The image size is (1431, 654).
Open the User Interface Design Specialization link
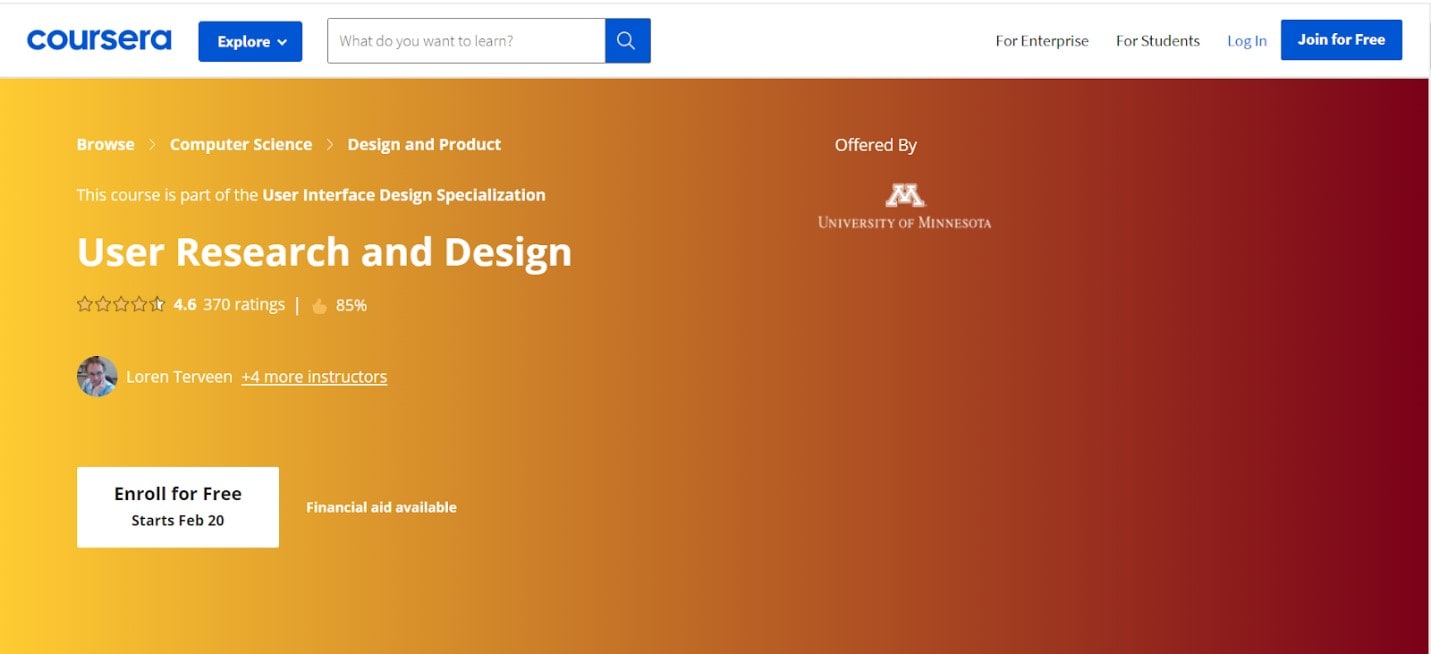tap(404, 195)
